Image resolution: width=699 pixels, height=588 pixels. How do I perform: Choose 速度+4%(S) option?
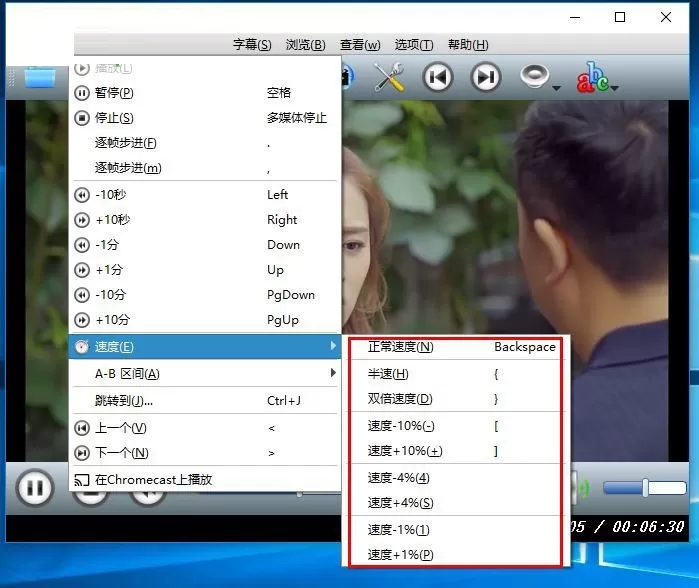[x=455, y=503]
